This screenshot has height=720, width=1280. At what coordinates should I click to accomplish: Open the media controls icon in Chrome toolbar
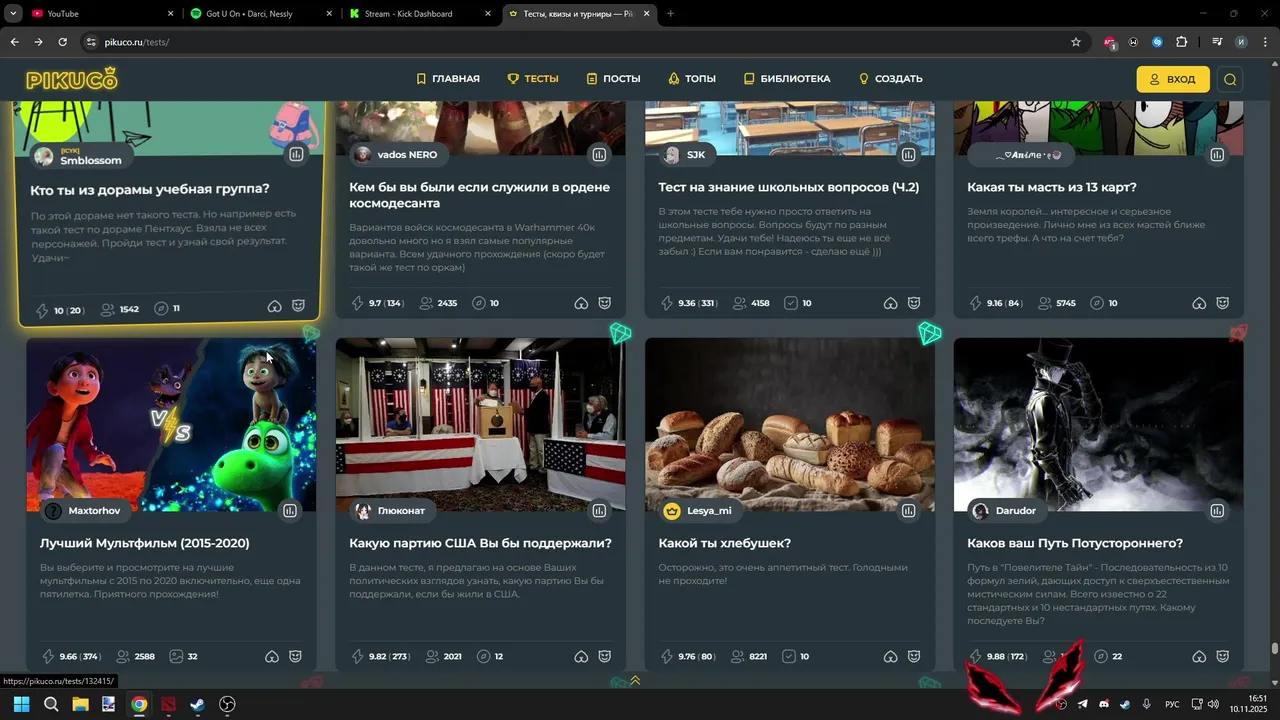1217,42
